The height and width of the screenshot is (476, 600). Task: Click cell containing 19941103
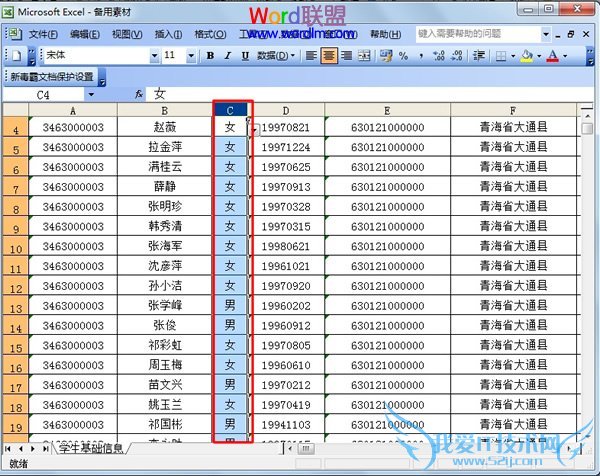[286, 424]
